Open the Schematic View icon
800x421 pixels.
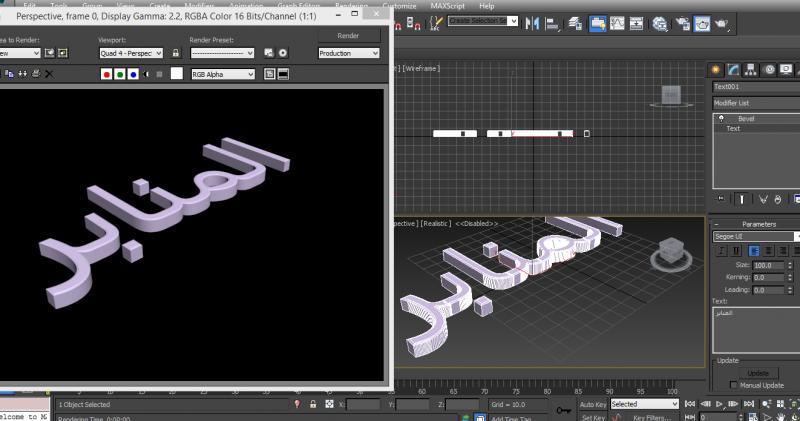tap(636, 23)
